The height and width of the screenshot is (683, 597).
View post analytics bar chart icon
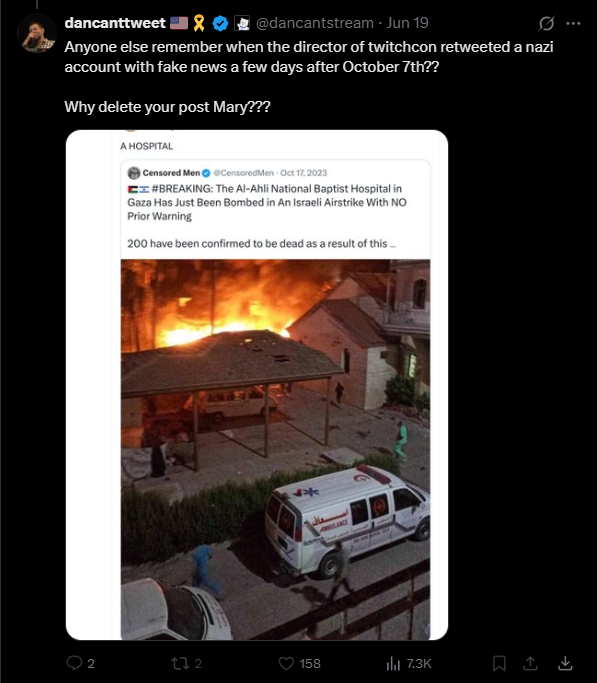[393, 663]
